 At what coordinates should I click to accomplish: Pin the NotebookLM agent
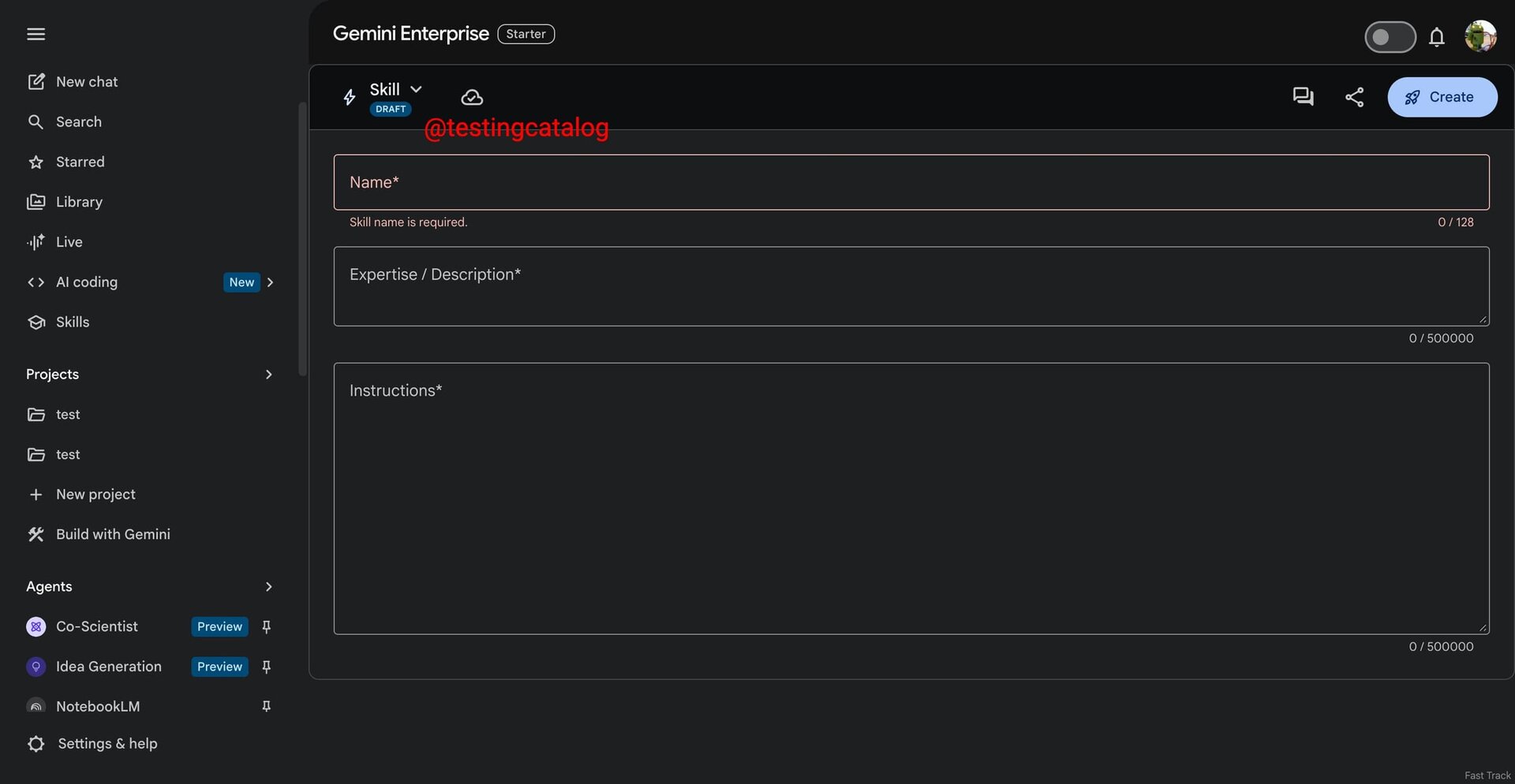(267, 707)
